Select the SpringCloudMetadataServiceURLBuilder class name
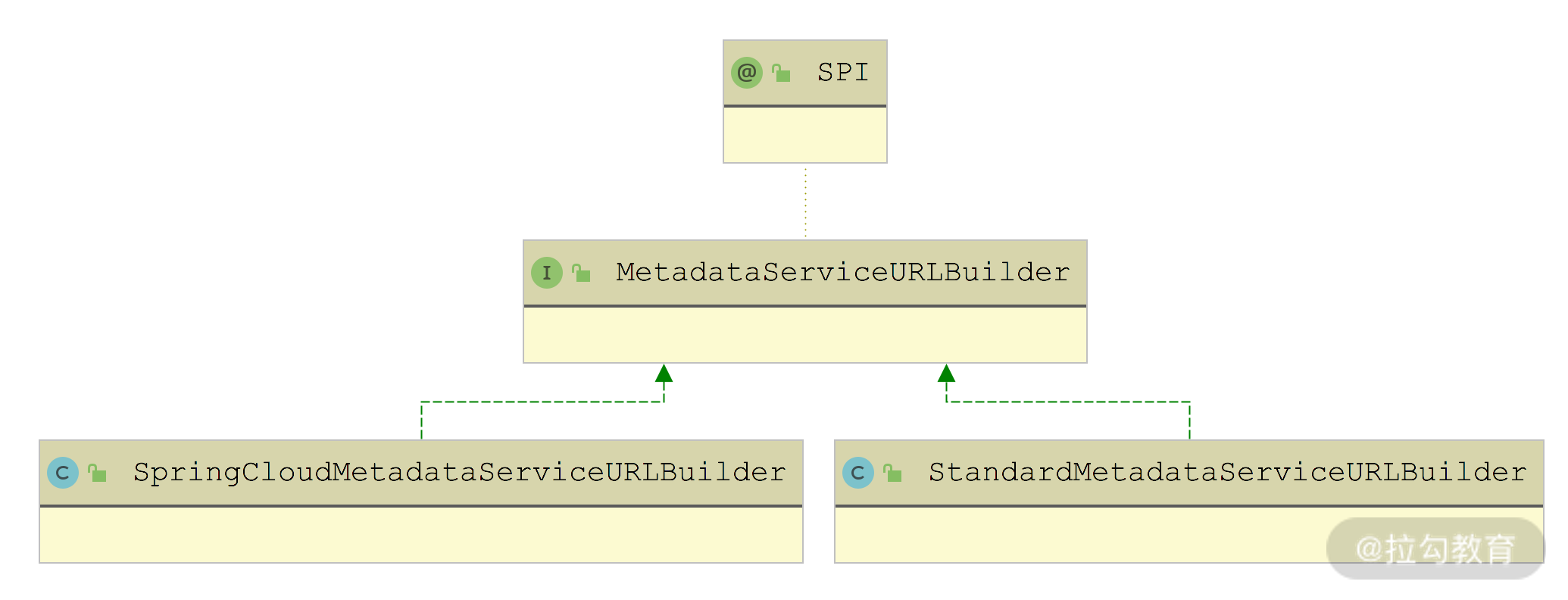Image resolution: width=1568 pixels, height=600 pixels. coord(459,473)
